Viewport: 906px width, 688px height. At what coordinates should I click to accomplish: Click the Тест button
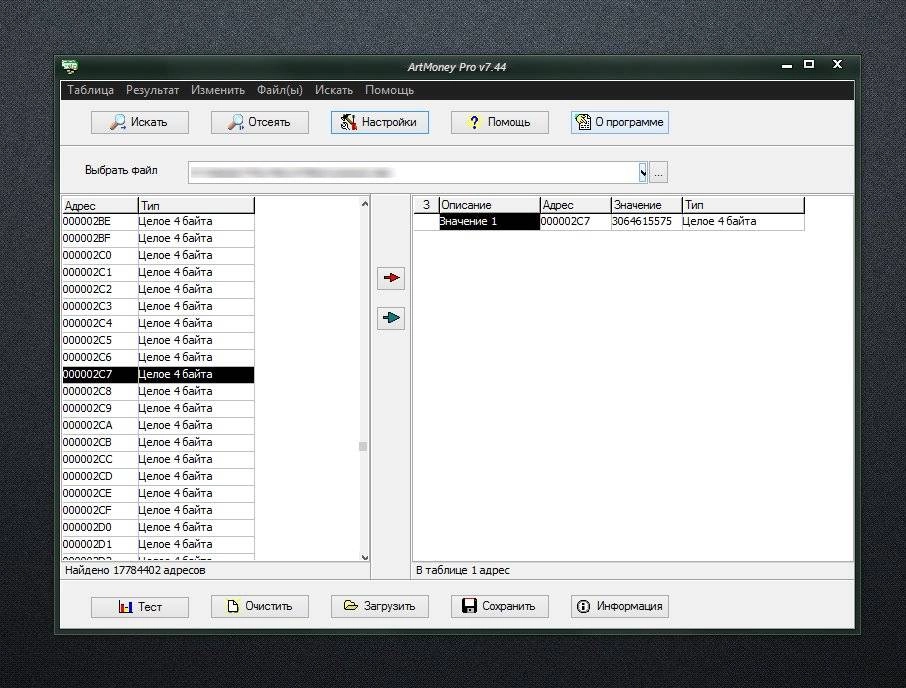pyautogui.click(x=140, y=607)
